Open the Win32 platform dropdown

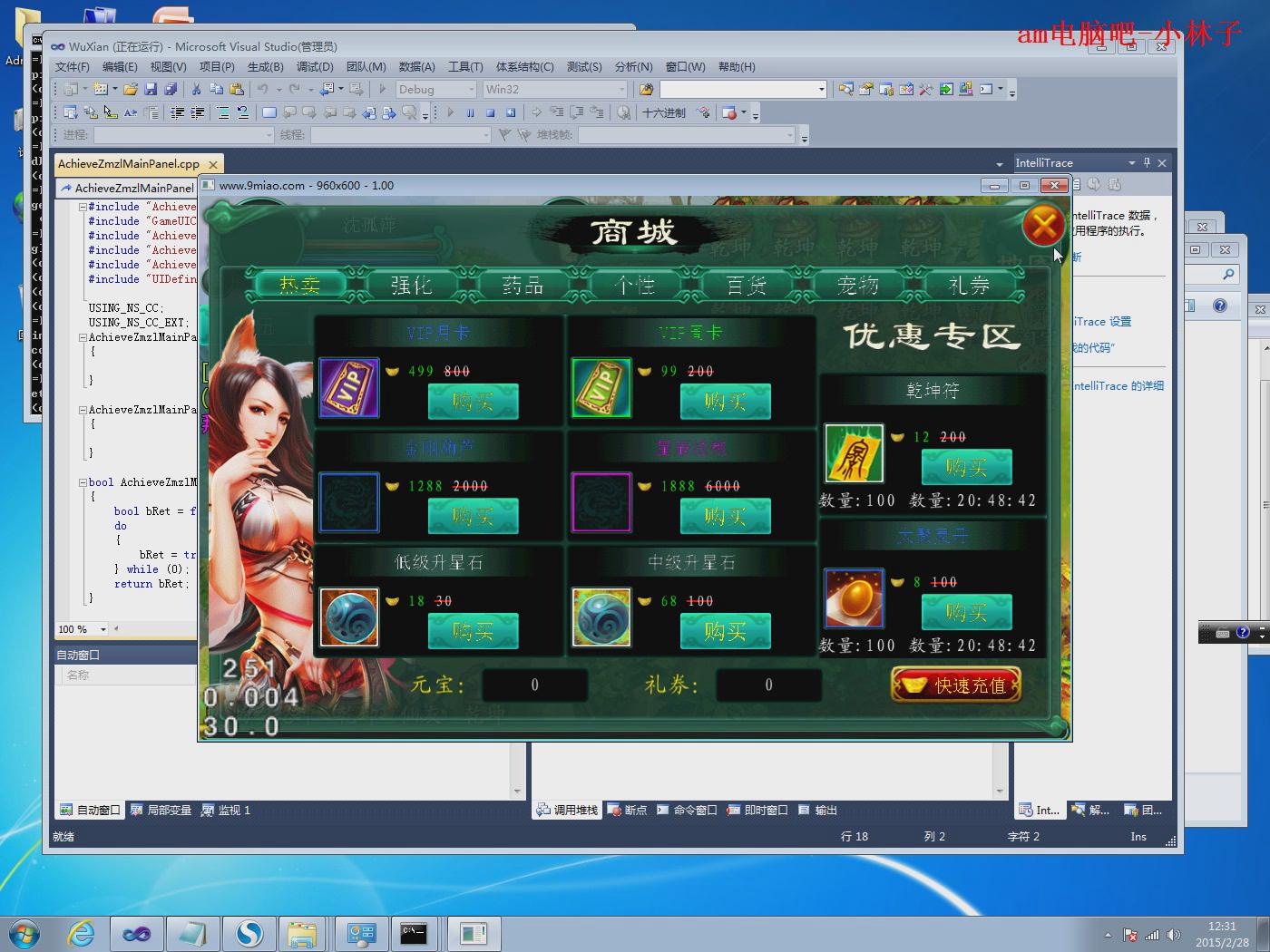click(621, 89)
